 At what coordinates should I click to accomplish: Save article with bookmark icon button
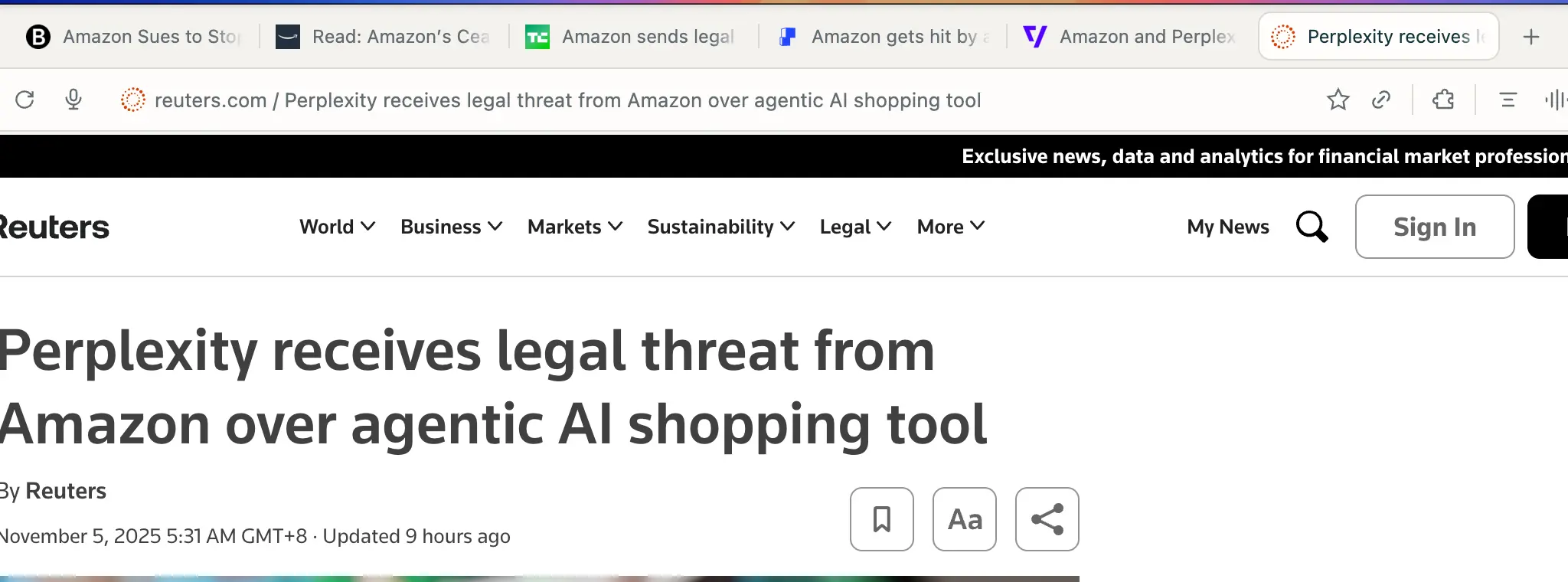pos(881,519)
